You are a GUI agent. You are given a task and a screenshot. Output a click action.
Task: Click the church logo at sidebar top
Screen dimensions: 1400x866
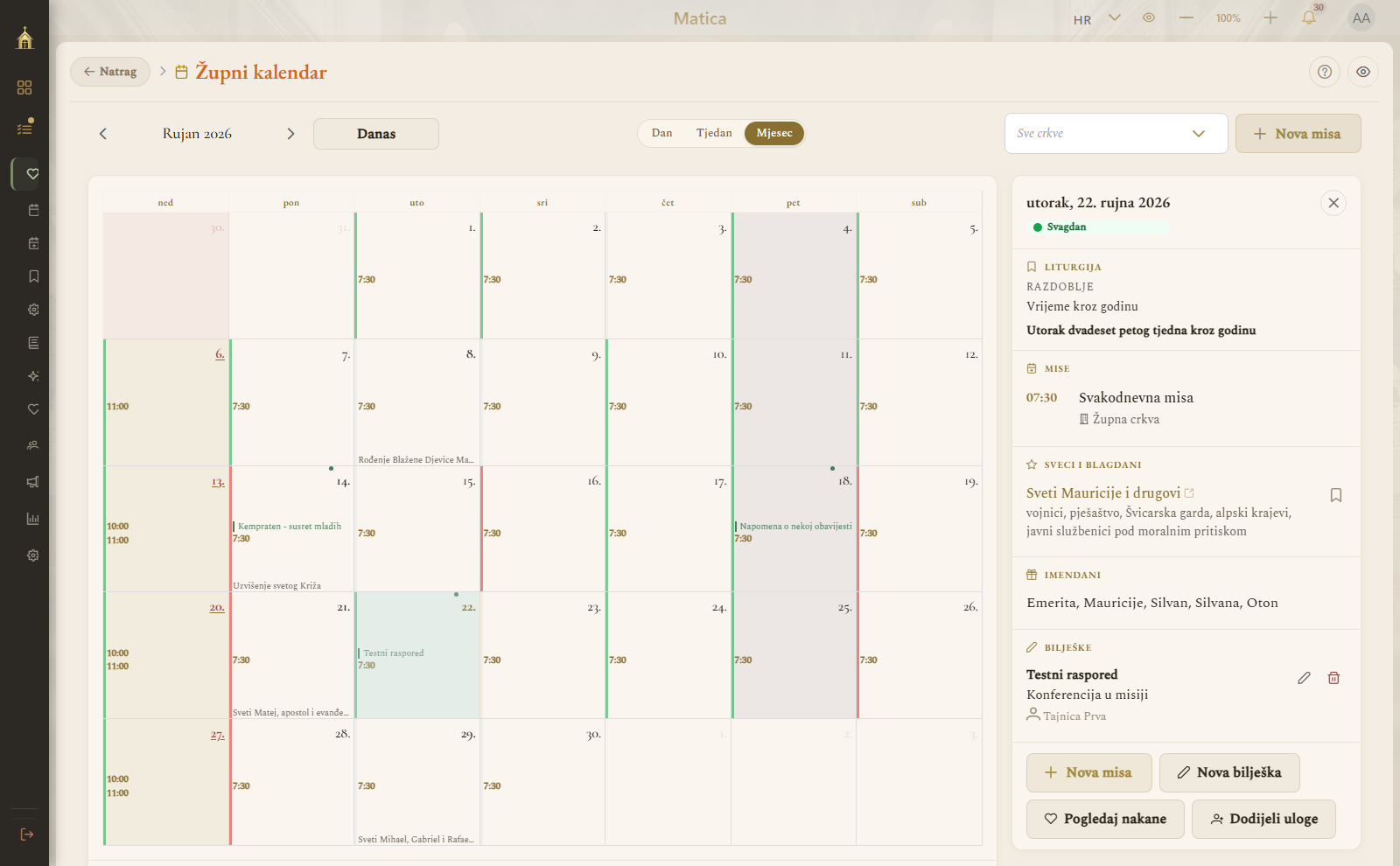click(x=24, y=38)
